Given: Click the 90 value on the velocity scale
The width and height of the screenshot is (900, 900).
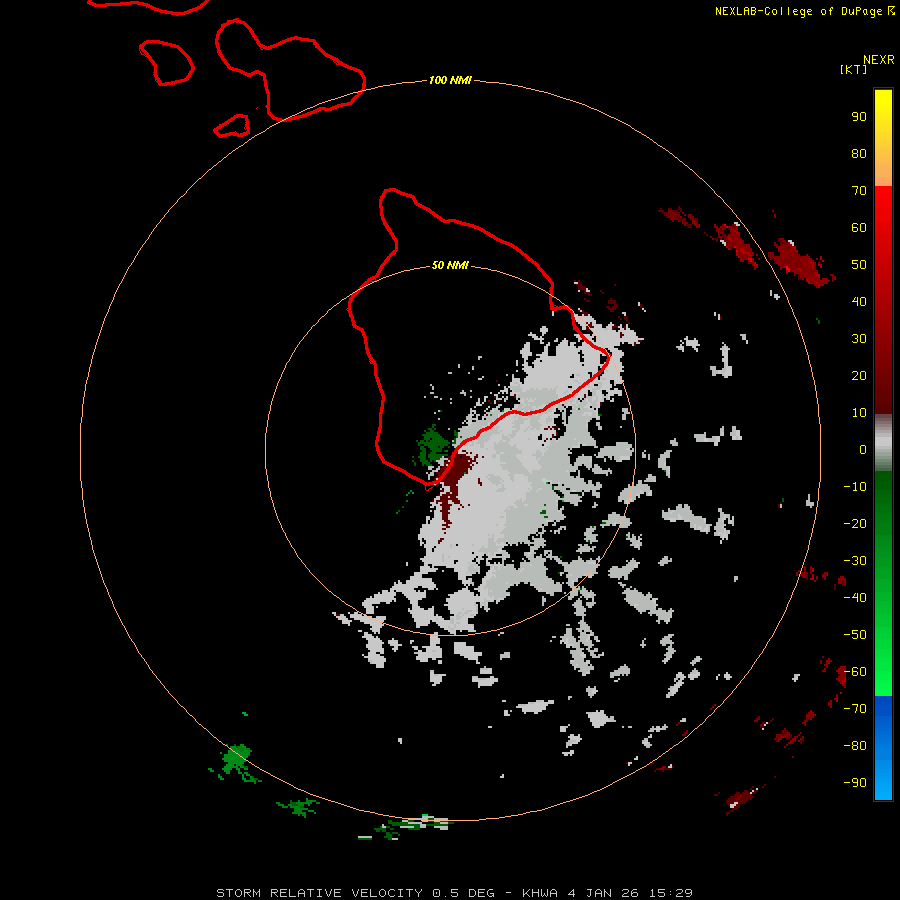Looking at the screenshot, I should [x=859, y=117].
